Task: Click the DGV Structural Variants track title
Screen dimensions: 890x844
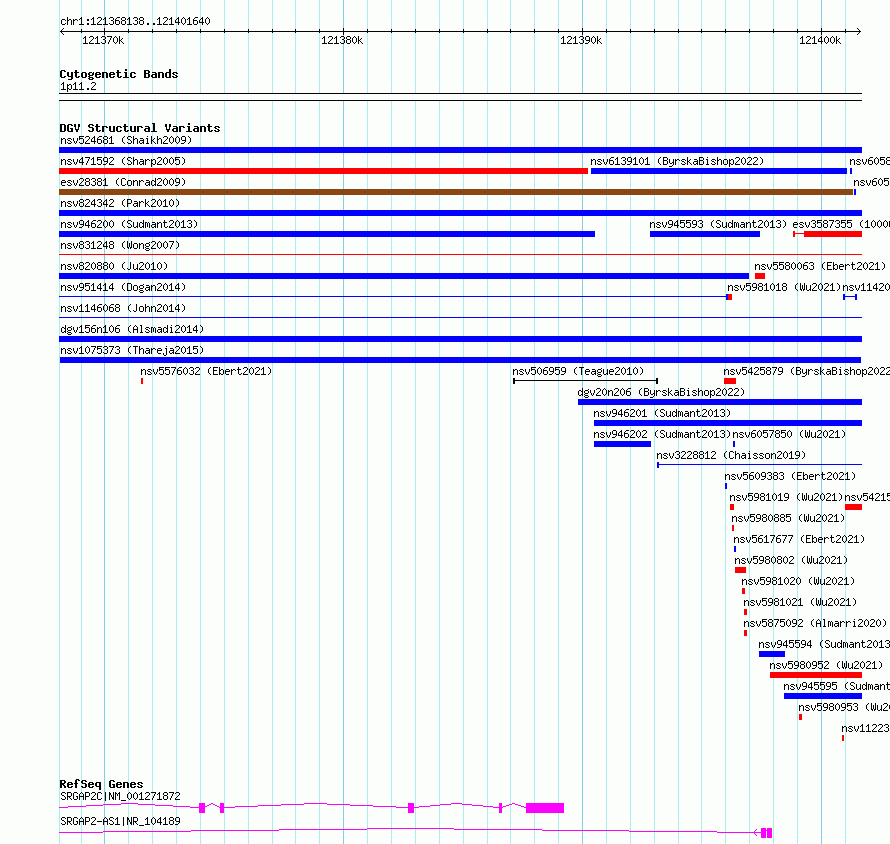Action: click(x=140, y=128)
